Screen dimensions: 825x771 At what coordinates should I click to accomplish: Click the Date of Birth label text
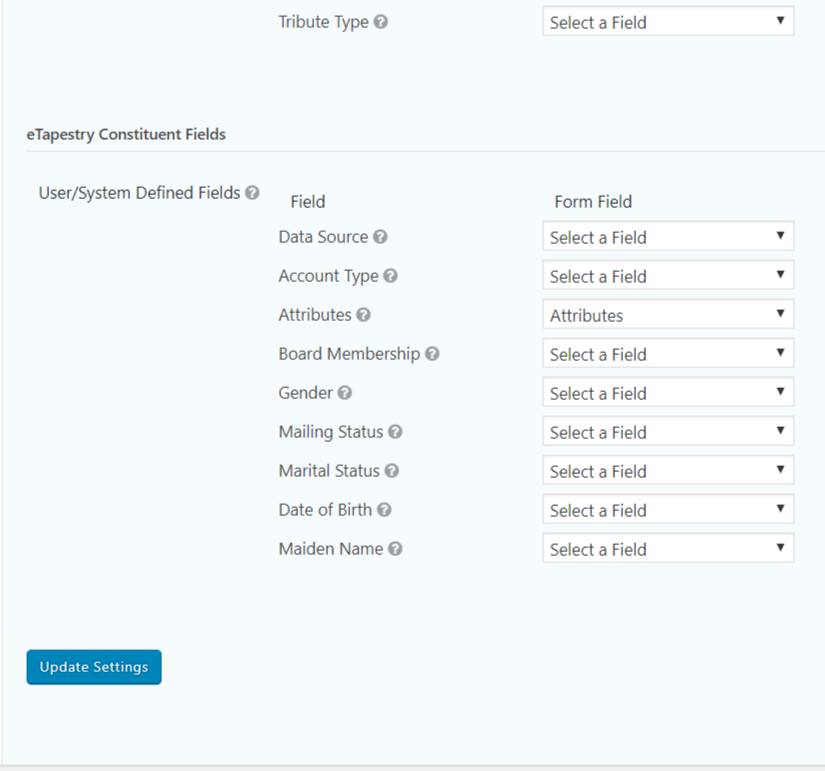click(x=325, y=509)
